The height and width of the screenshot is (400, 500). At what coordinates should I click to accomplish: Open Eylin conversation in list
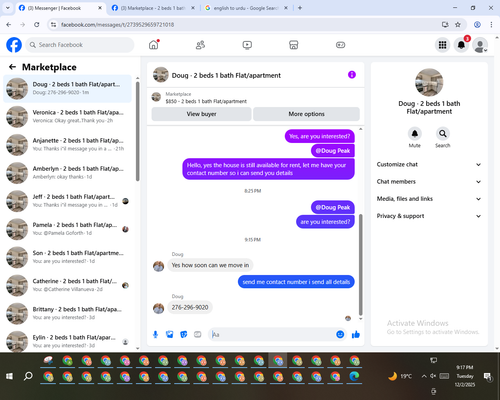[x=67, y=341]
